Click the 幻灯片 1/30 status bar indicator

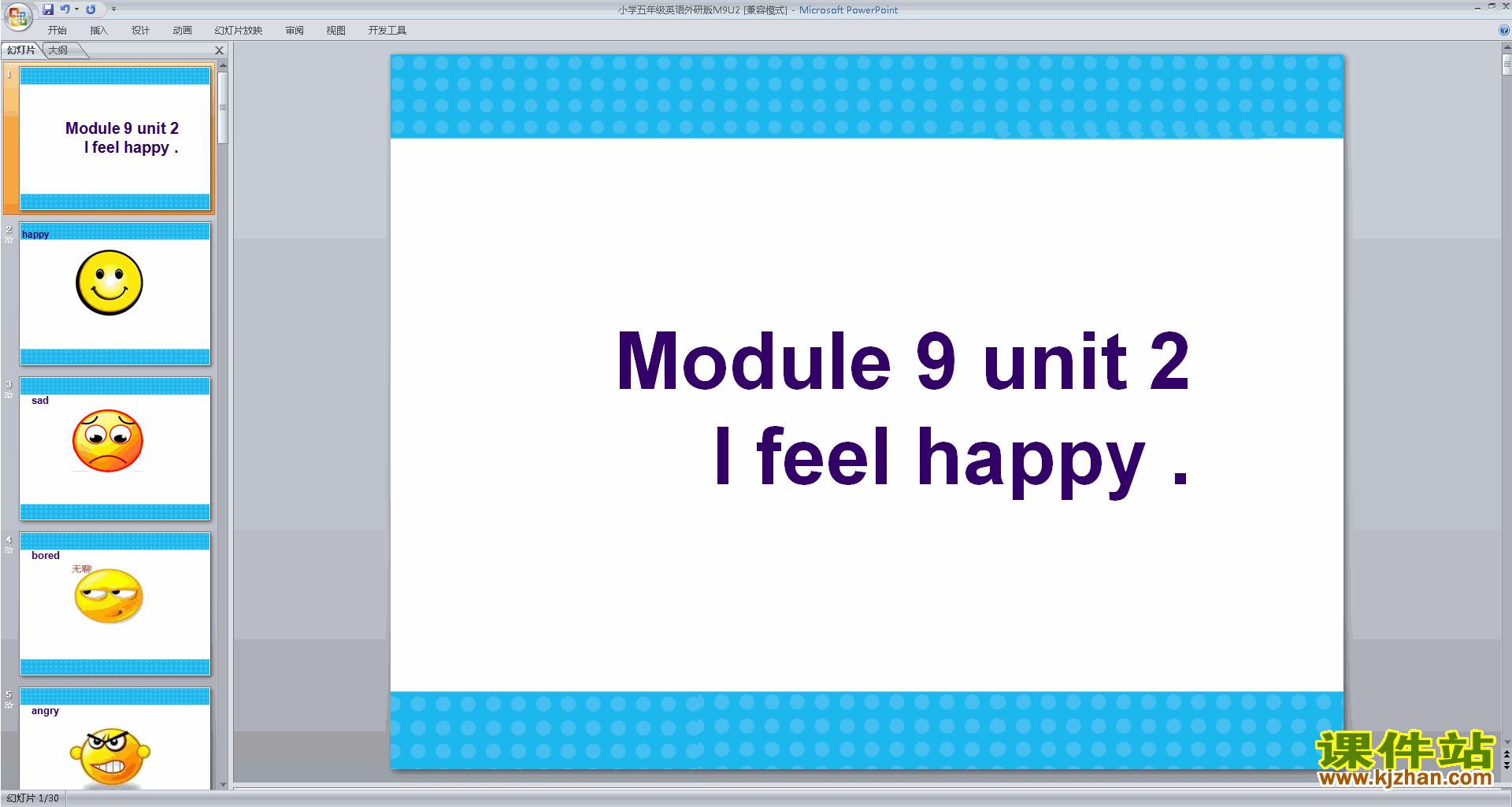[x=33, y=798]
